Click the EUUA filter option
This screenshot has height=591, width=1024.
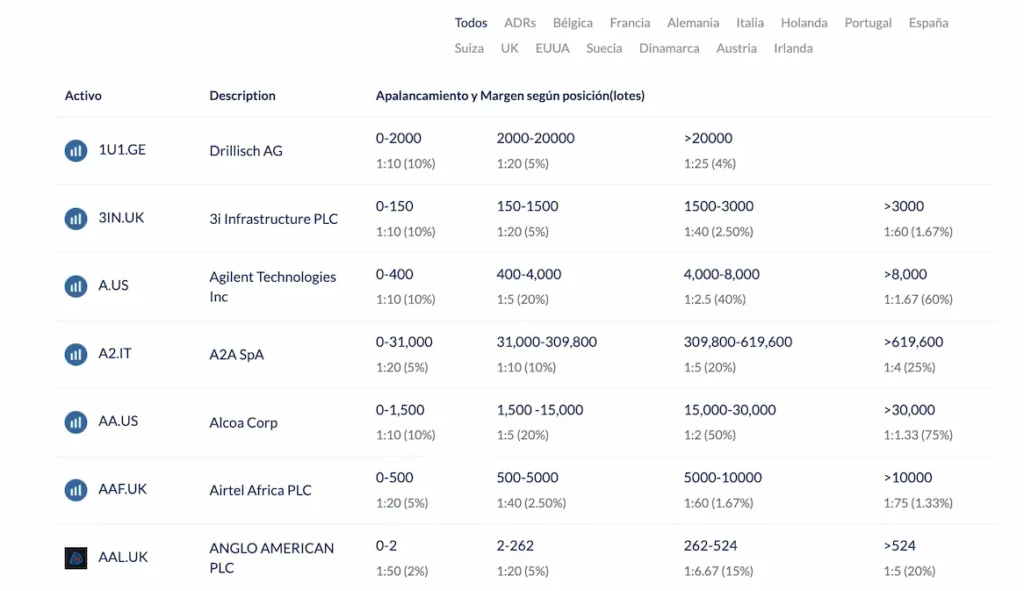[553, 48]
